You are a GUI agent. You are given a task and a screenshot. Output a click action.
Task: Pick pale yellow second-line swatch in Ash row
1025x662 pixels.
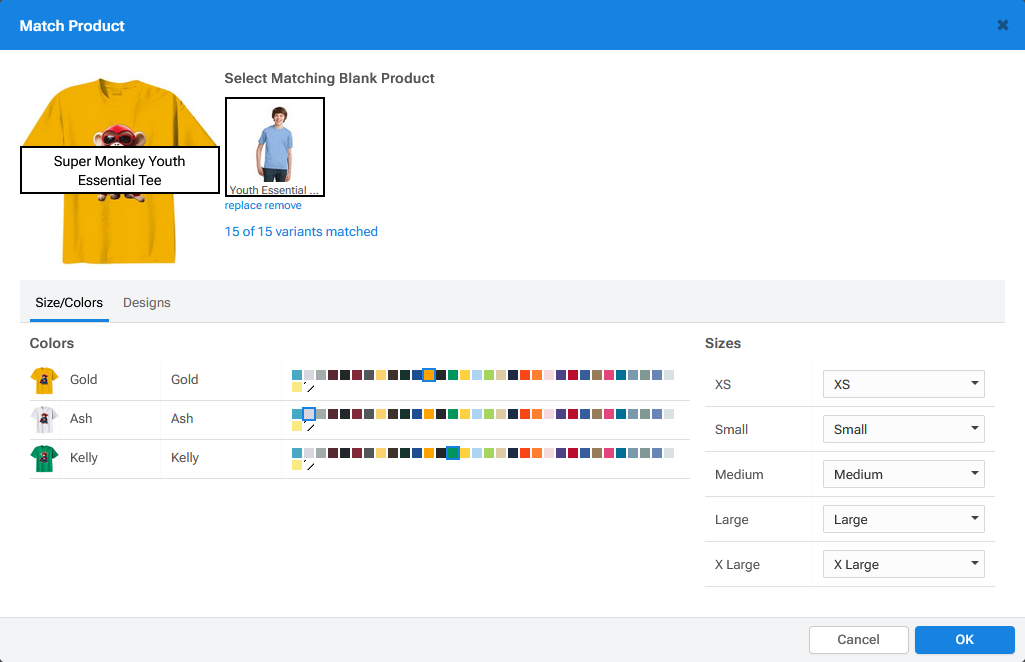point(297,426)
